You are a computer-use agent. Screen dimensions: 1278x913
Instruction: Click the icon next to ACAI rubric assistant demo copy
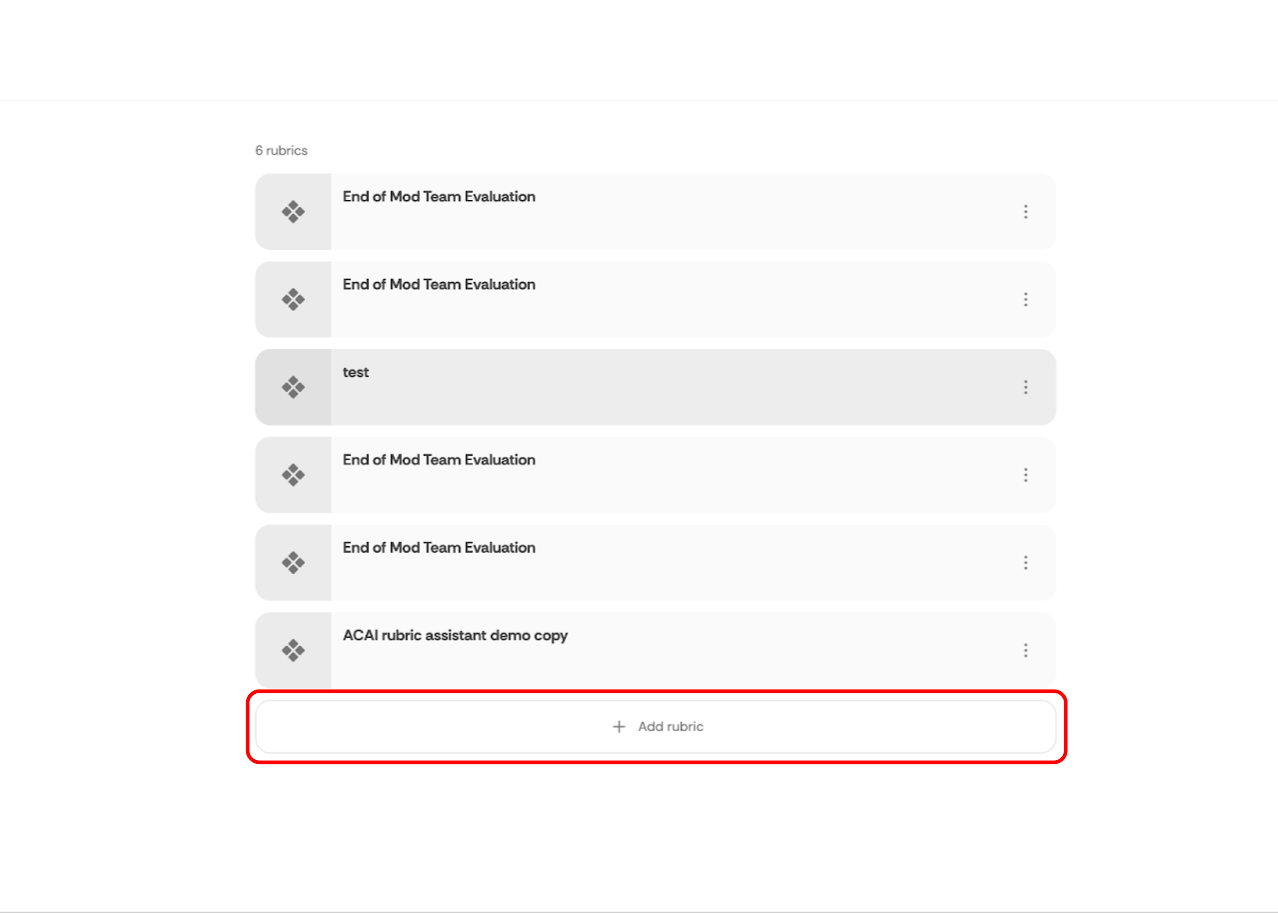pyautogui.click(x=293, y=650)
